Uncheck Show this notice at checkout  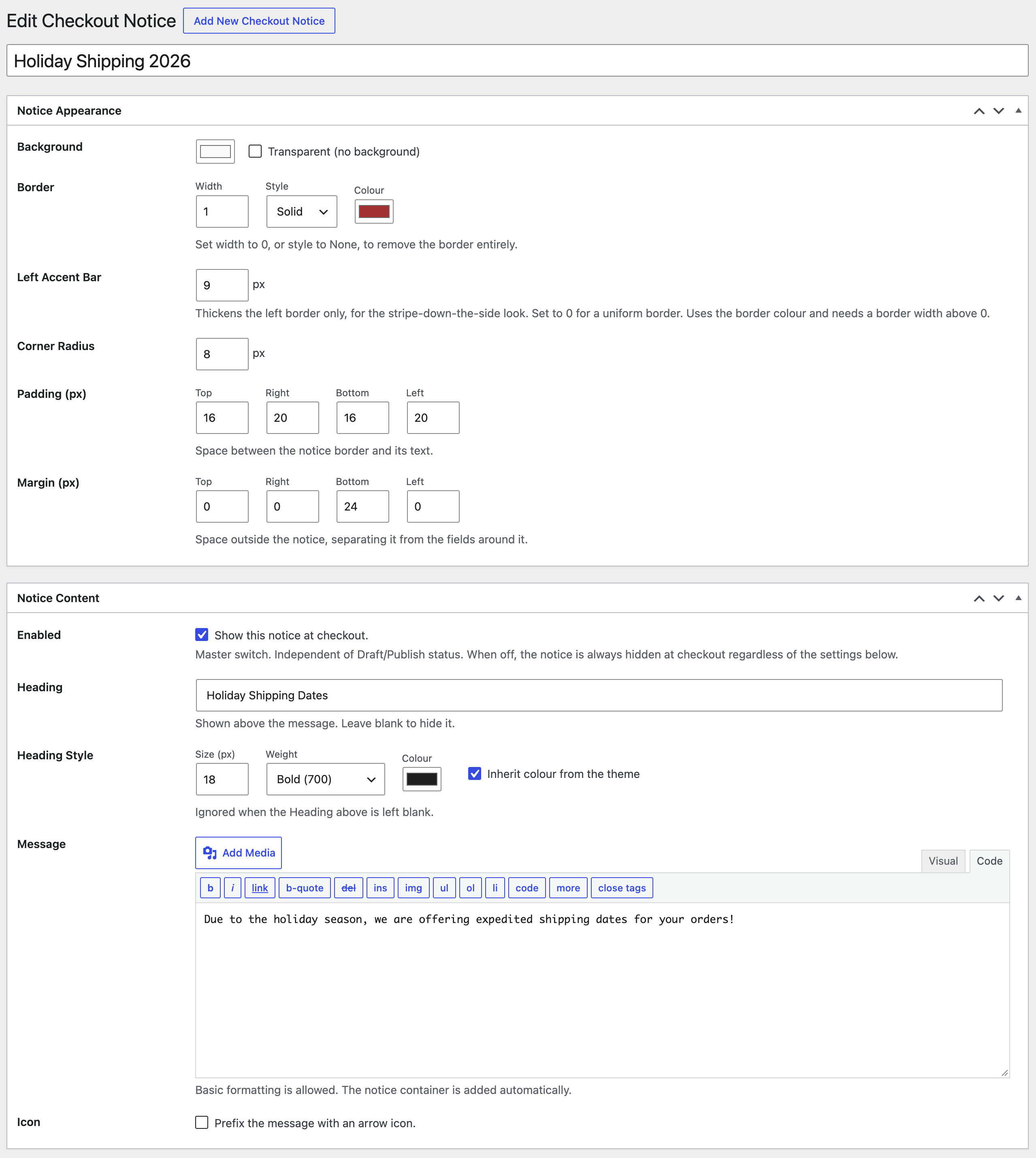pyautogui.click(x=202, y=635)
